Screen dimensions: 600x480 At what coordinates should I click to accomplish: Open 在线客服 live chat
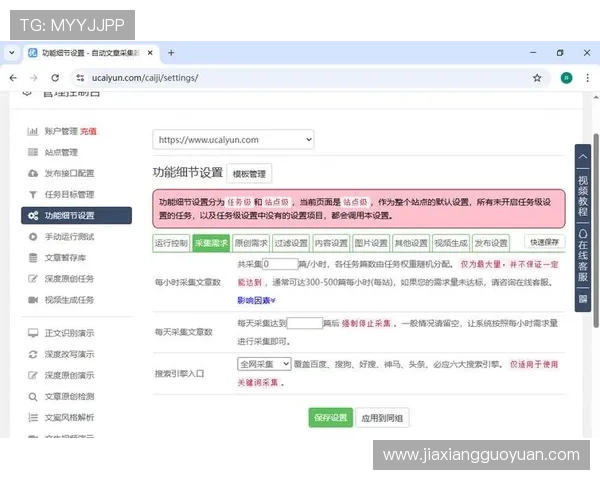pyautogui.click(x=582, y=256)
